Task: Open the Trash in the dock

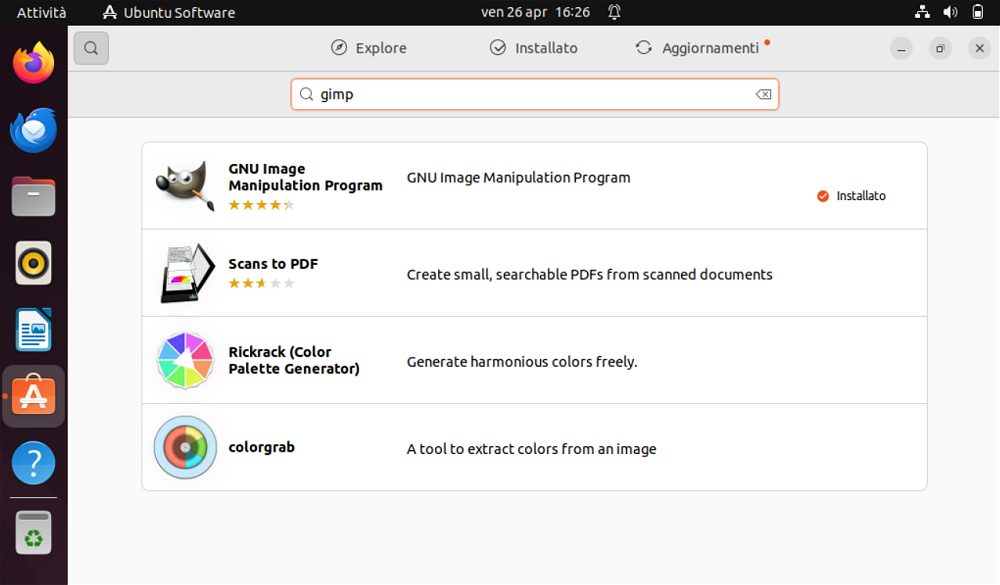Action: pyautogui.click(x=34, y=532)
